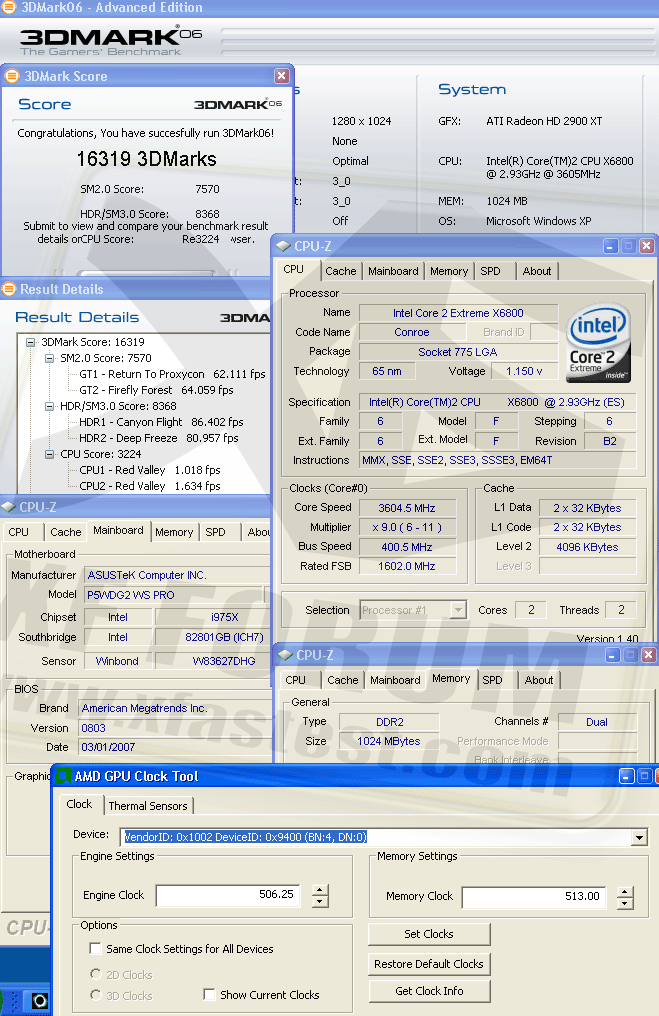Screen dimensions: 659x1016
Task: Close the CPU-Z memory window
Action: 648,655
